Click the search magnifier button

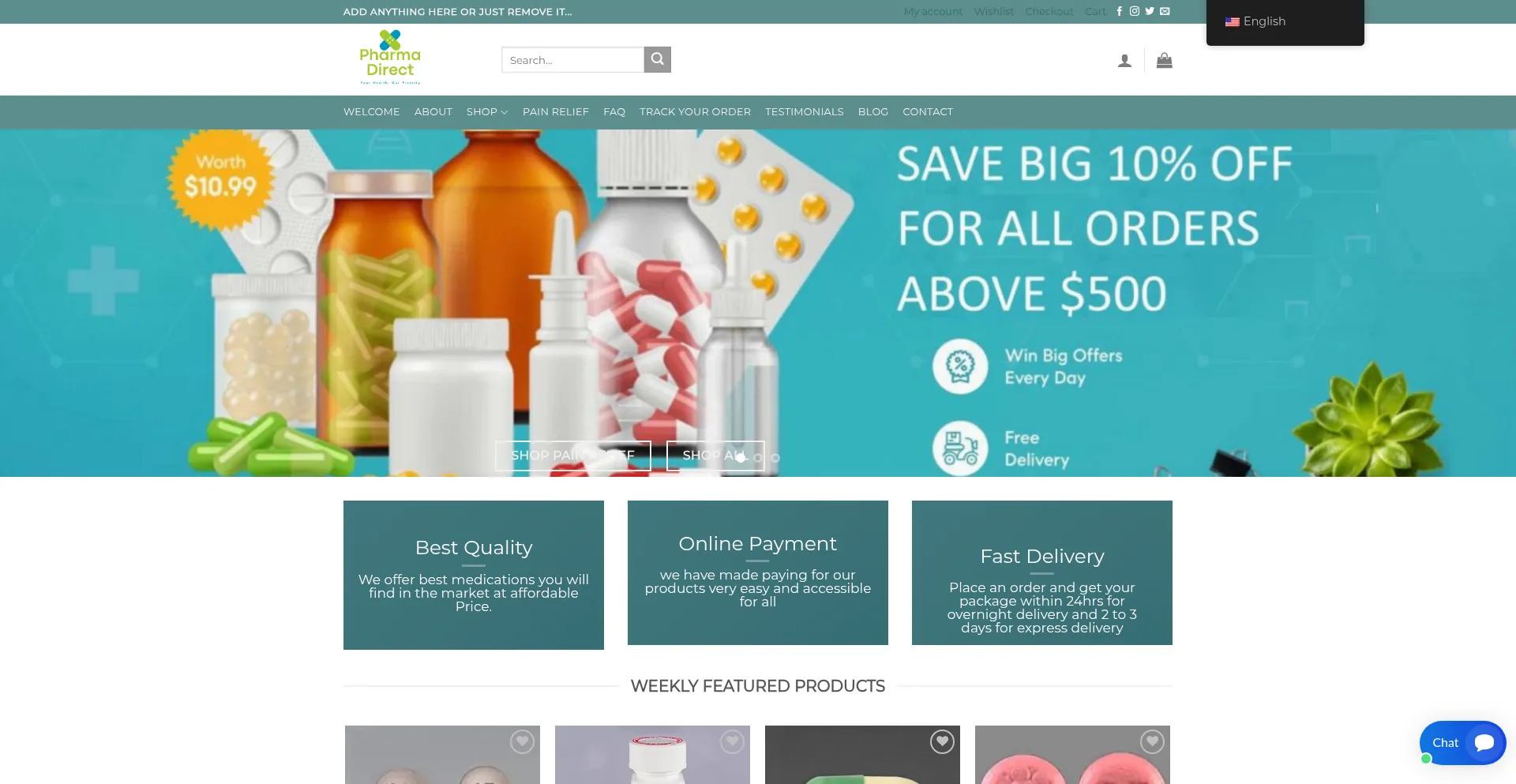[x=657, y=60]
